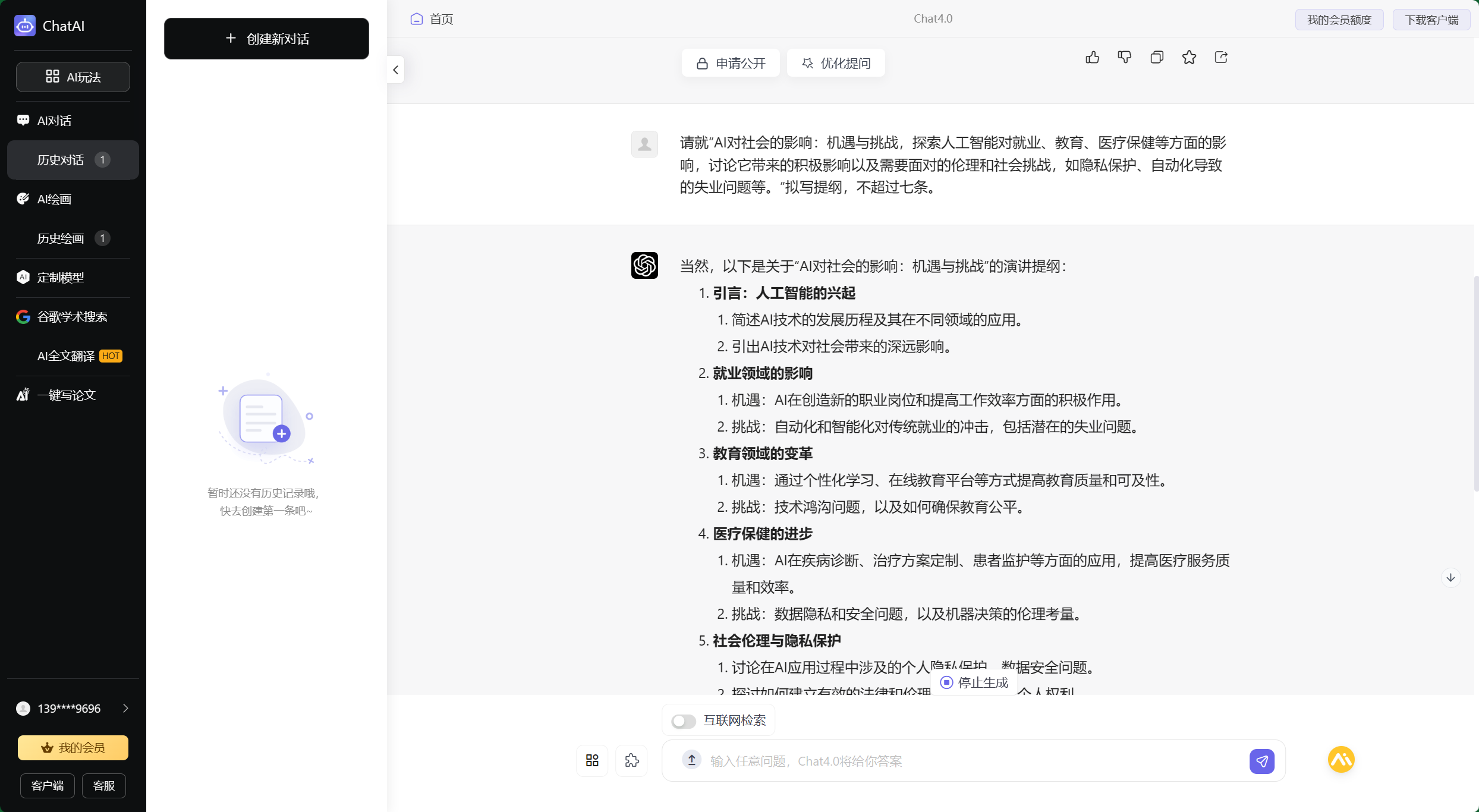The width and height of the screenshot is (1479, 812).
Task: Upload a file using the upload icon in the input bar
Action: [691, 760]
